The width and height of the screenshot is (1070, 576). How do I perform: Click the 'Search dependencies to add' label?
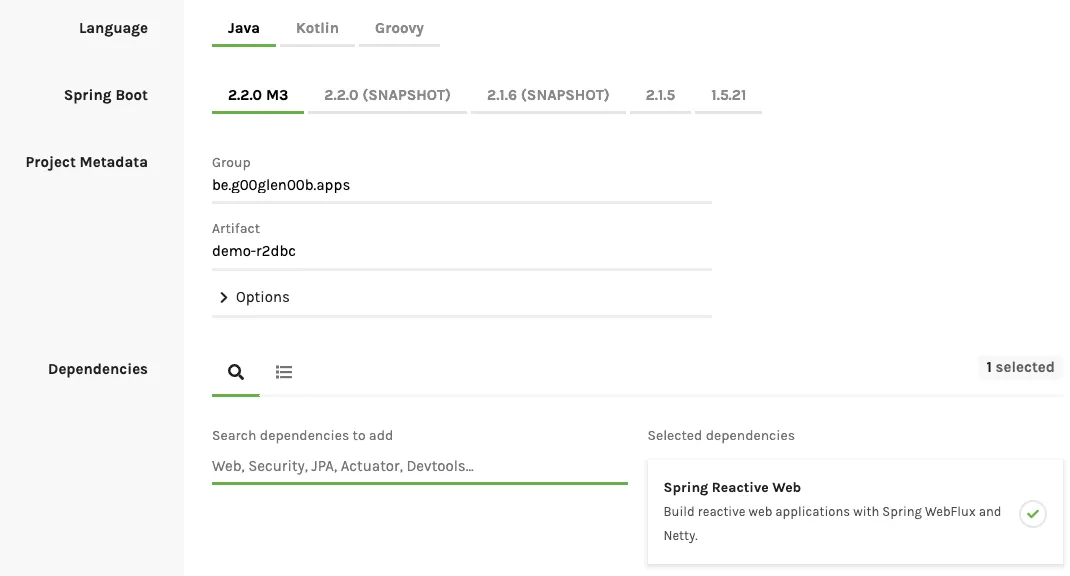pyautogui.click(x=302, y=435)
